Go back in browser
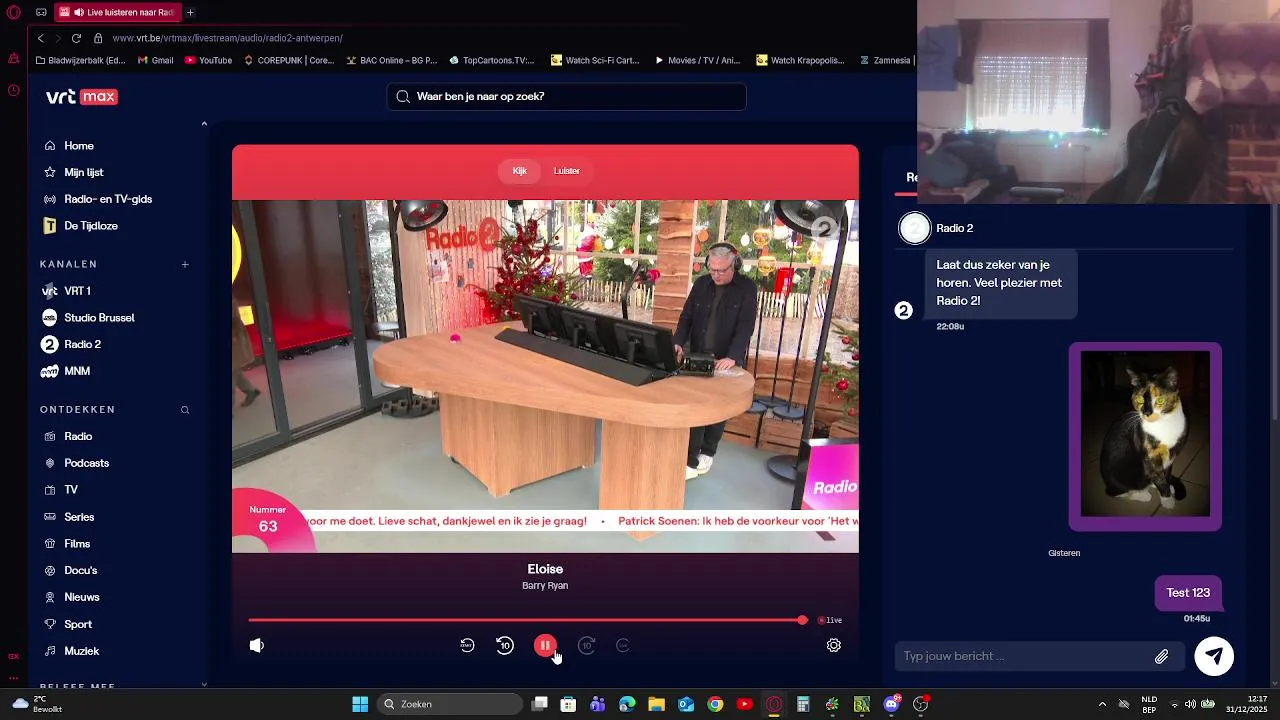The image size is (1280, 720). (x=41, y=38)
